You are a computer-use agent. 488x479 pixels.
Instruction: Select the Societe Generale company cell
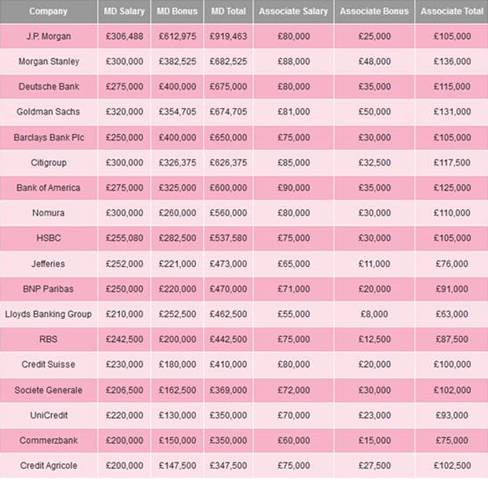pos(48,390)
